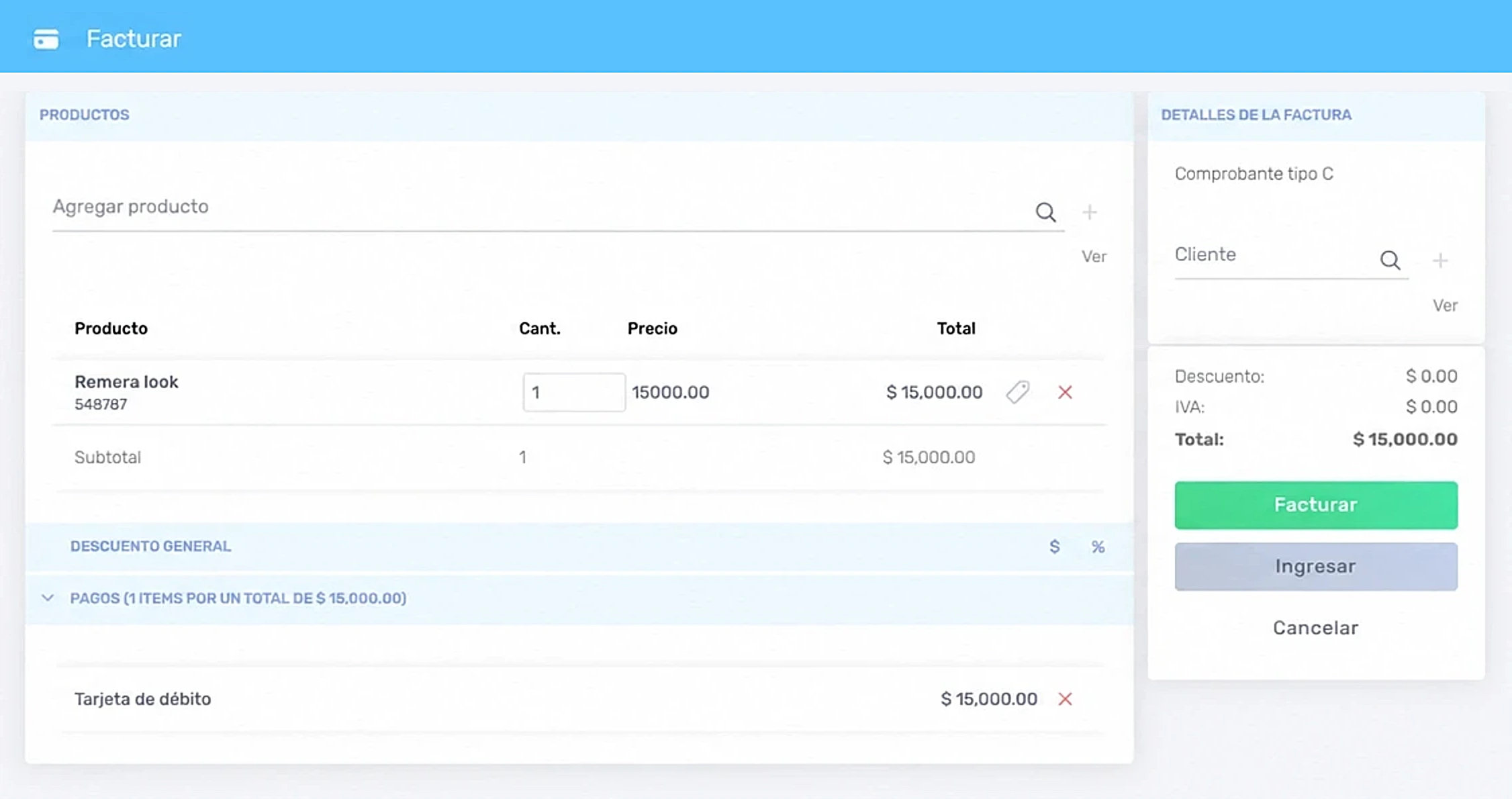Click the price tag icon on the Remera look row
The height and width of the screenshot is (799, 1512).
pyautogui.click(x=1018, y=392)
